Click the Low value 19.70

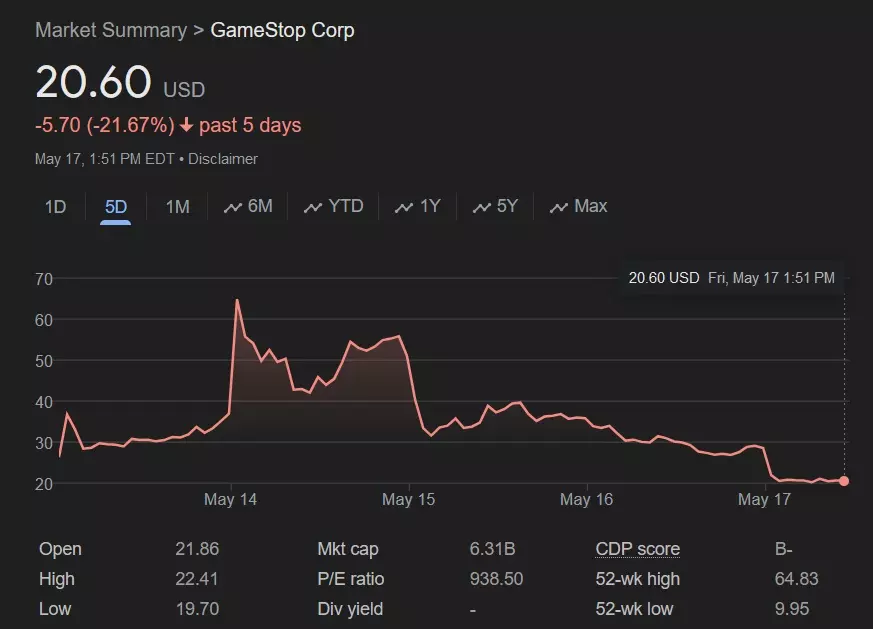[x=197, y=609]
